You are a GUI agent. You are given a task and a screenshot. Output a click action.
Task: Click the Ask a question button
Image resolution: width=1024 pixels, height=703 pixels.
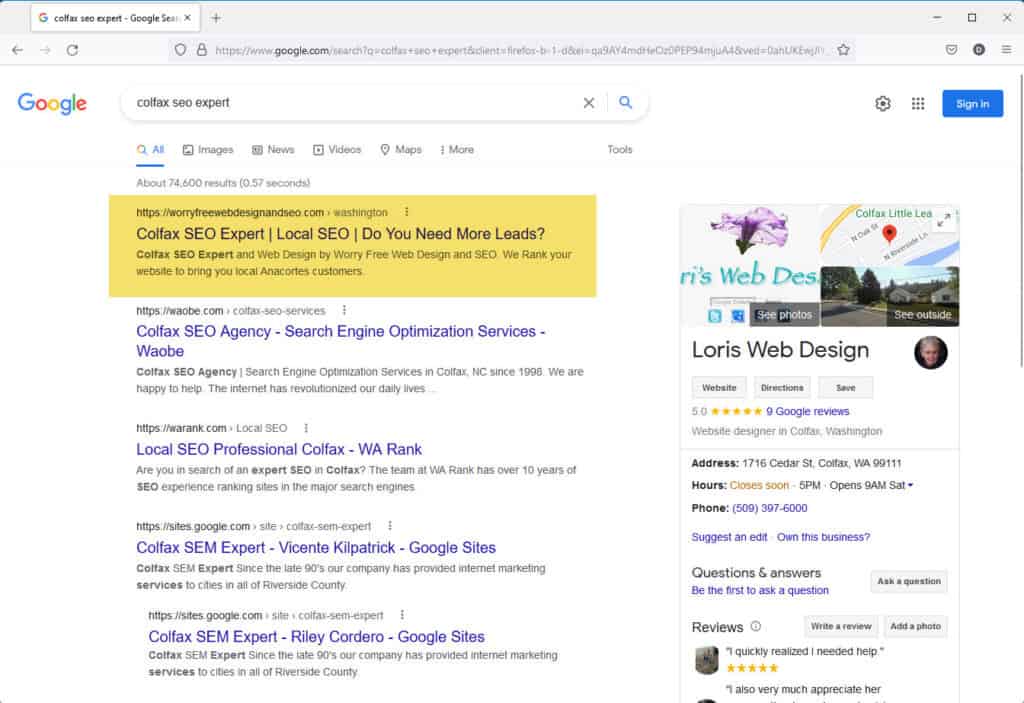[x=909, y=581]
